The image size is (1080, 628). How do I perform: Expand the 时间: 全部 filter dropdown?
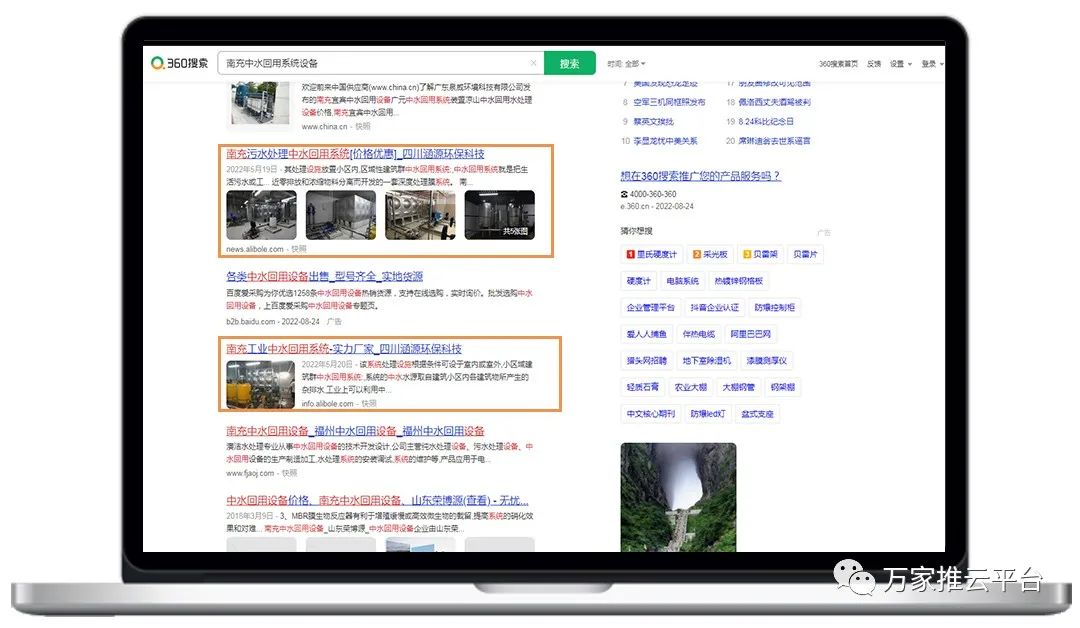(627, 64)
